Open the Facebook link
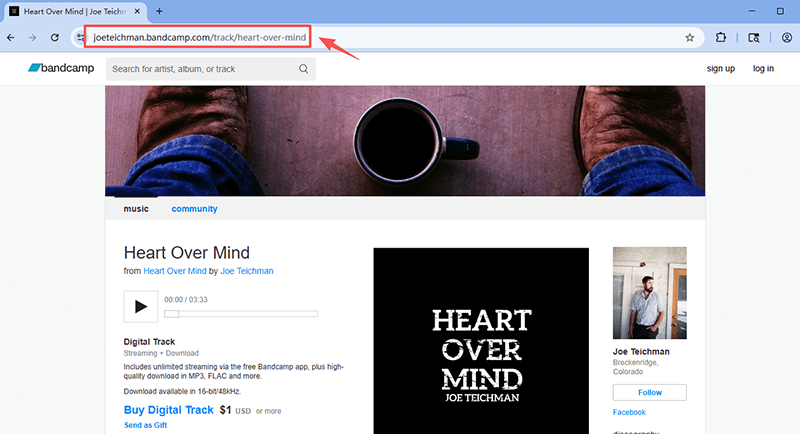Viewport: 800px width, 434px height. click(629, 412)
